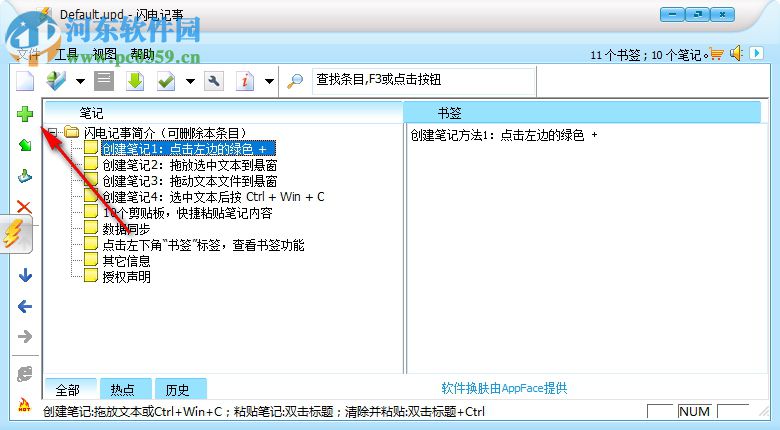780x430 pixels.
Task: Click the new blank document icon
Action: click(x=25, y=81)
